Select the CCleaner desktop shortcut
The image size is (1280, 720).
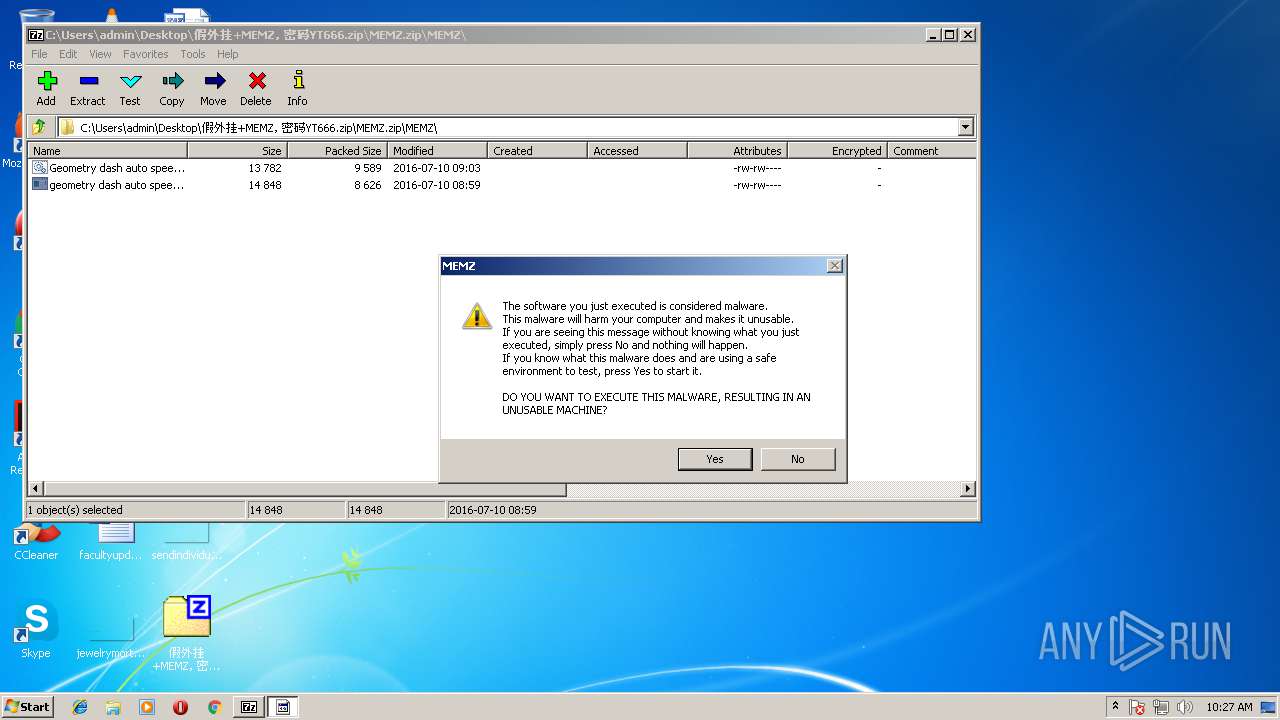(36, 543)
